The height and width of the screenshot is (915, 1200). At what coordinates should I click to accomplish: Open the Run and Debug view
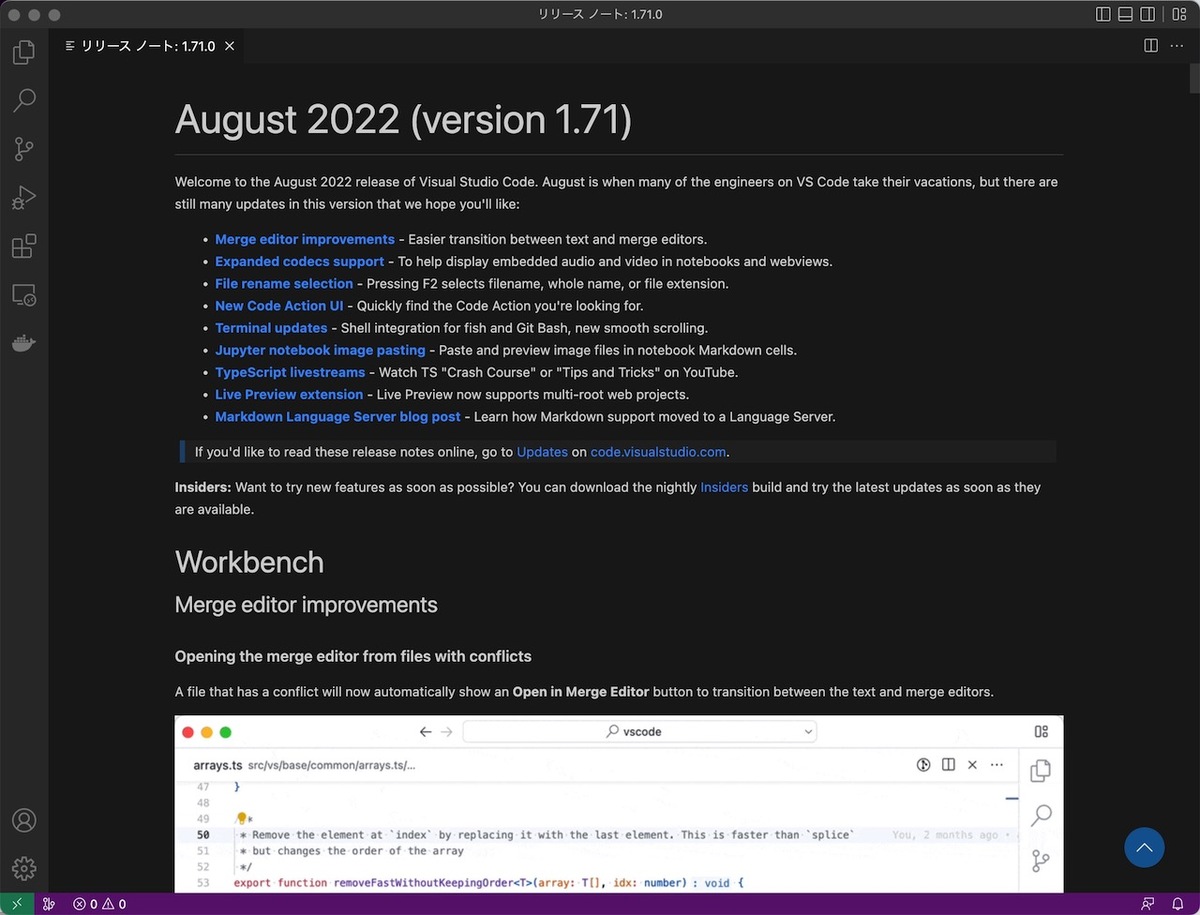pyautogui.click(x=24, y=198)
